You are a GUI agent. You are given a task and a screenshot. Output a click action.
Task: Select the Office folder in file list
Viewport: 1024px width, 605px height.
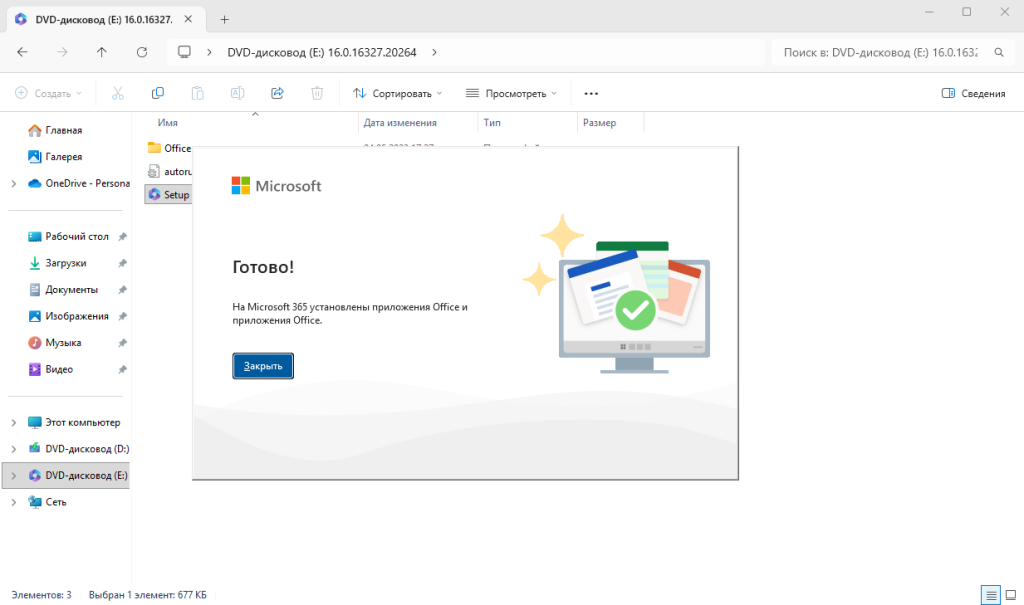point(168,148)
